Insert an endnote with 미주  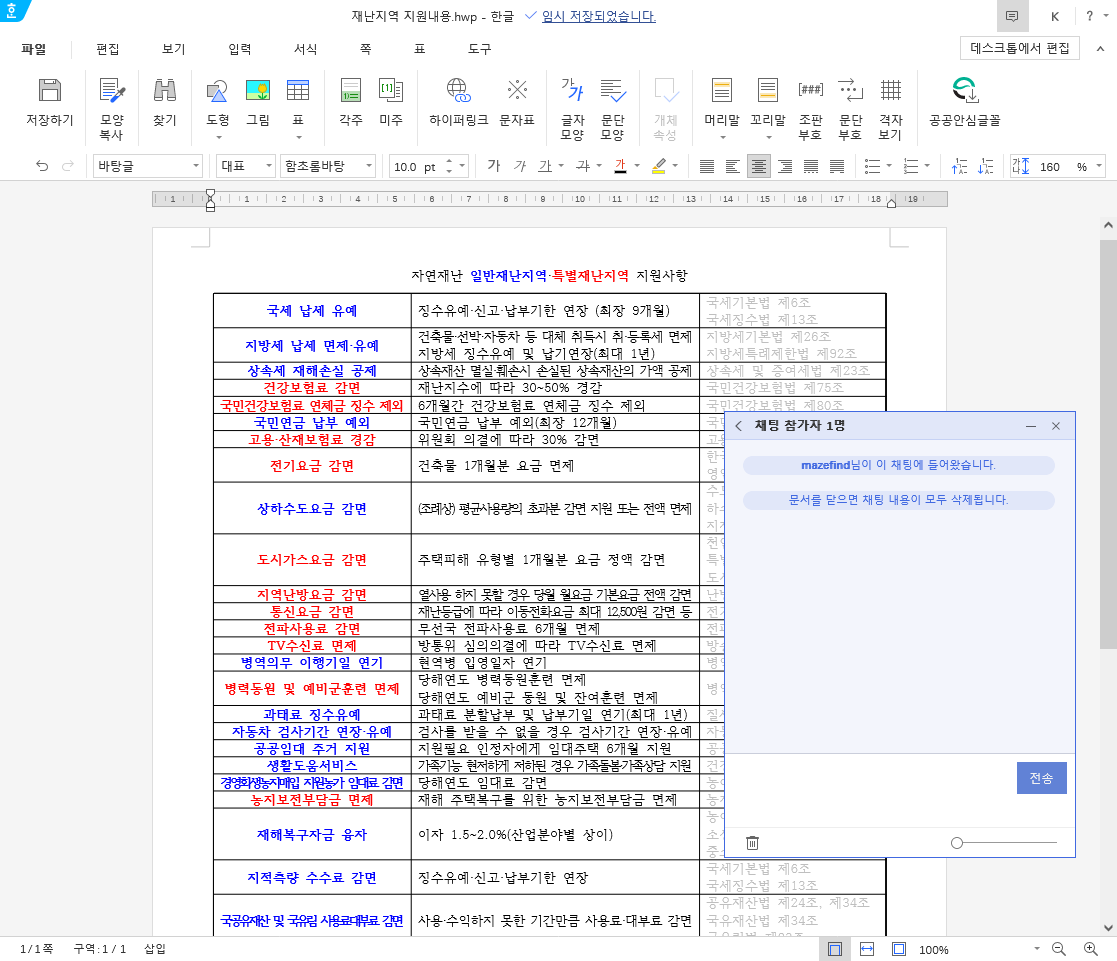pyautogui.click(x=391, y=91)
